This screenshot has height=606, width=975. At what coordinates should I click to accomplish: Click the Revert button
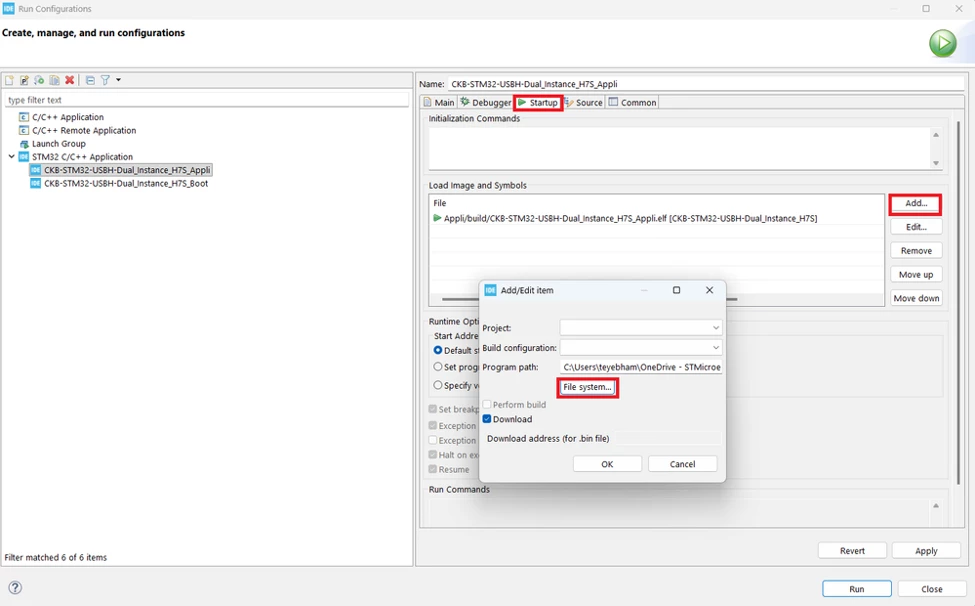(x=852, y=551)
